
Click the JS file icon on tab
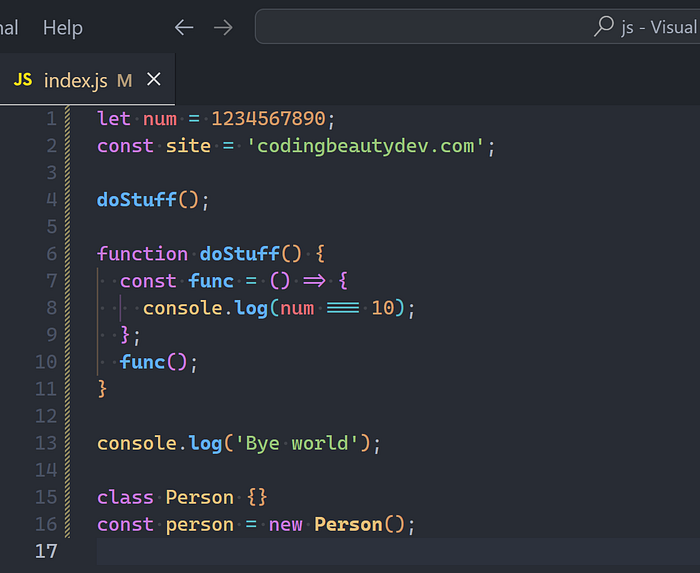pos(23,80)
